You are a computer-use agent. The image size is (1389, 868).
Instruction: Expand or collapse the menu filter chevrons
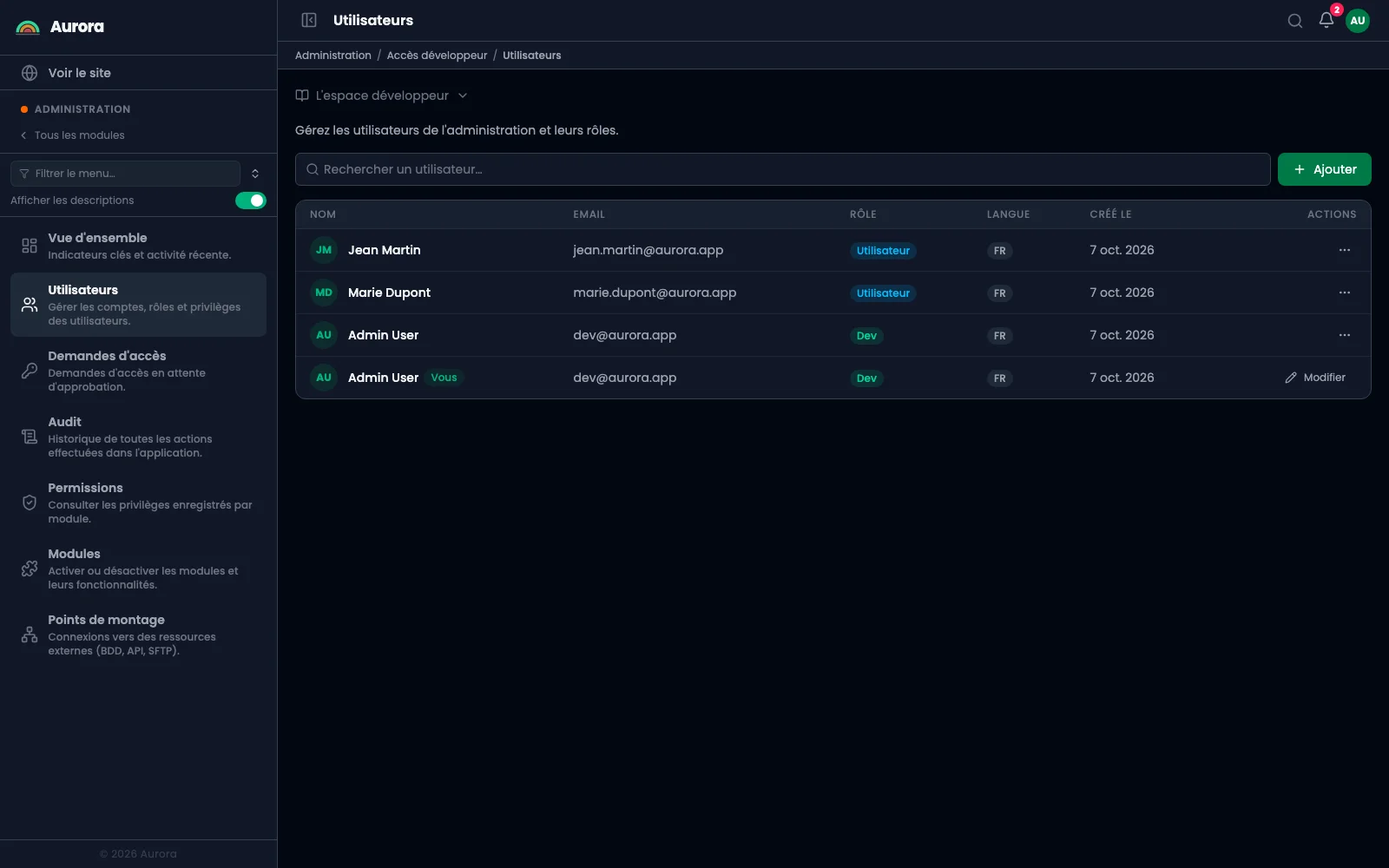click(255, 174)
